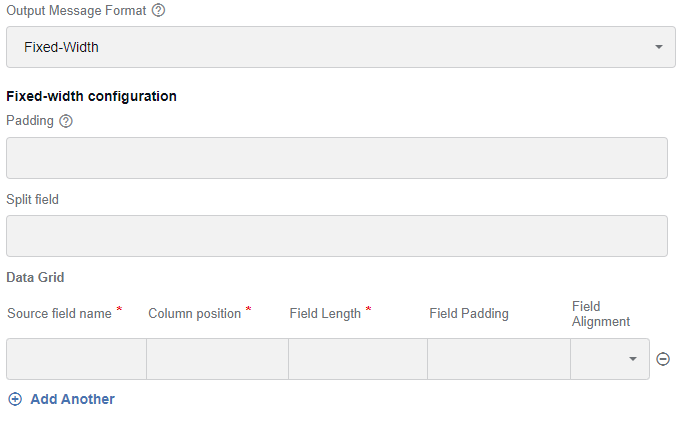
Task: Click the Field Padding column header
Action: (469, 314)
